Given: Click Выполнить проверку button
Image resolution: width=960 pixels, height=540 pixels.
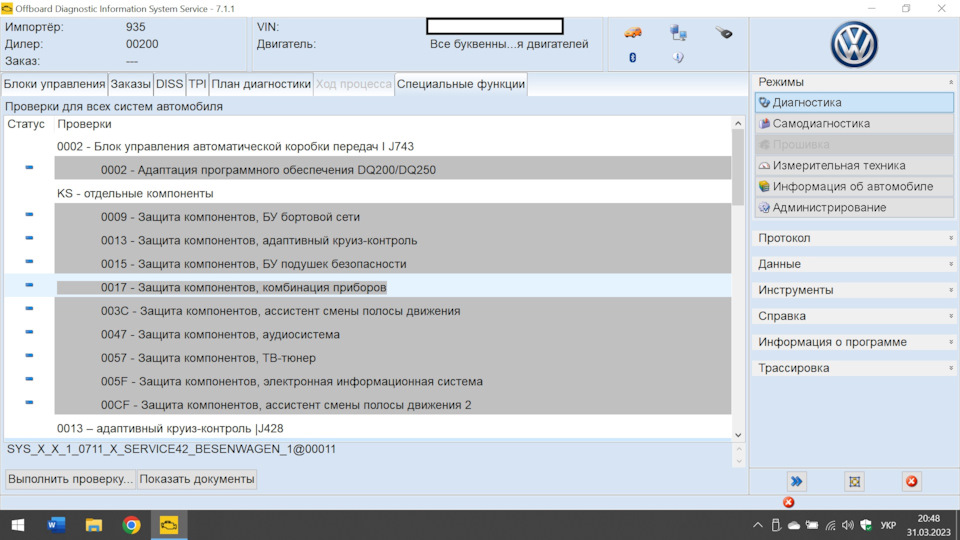Looking at the screenshot, I should tap(70, 479).
